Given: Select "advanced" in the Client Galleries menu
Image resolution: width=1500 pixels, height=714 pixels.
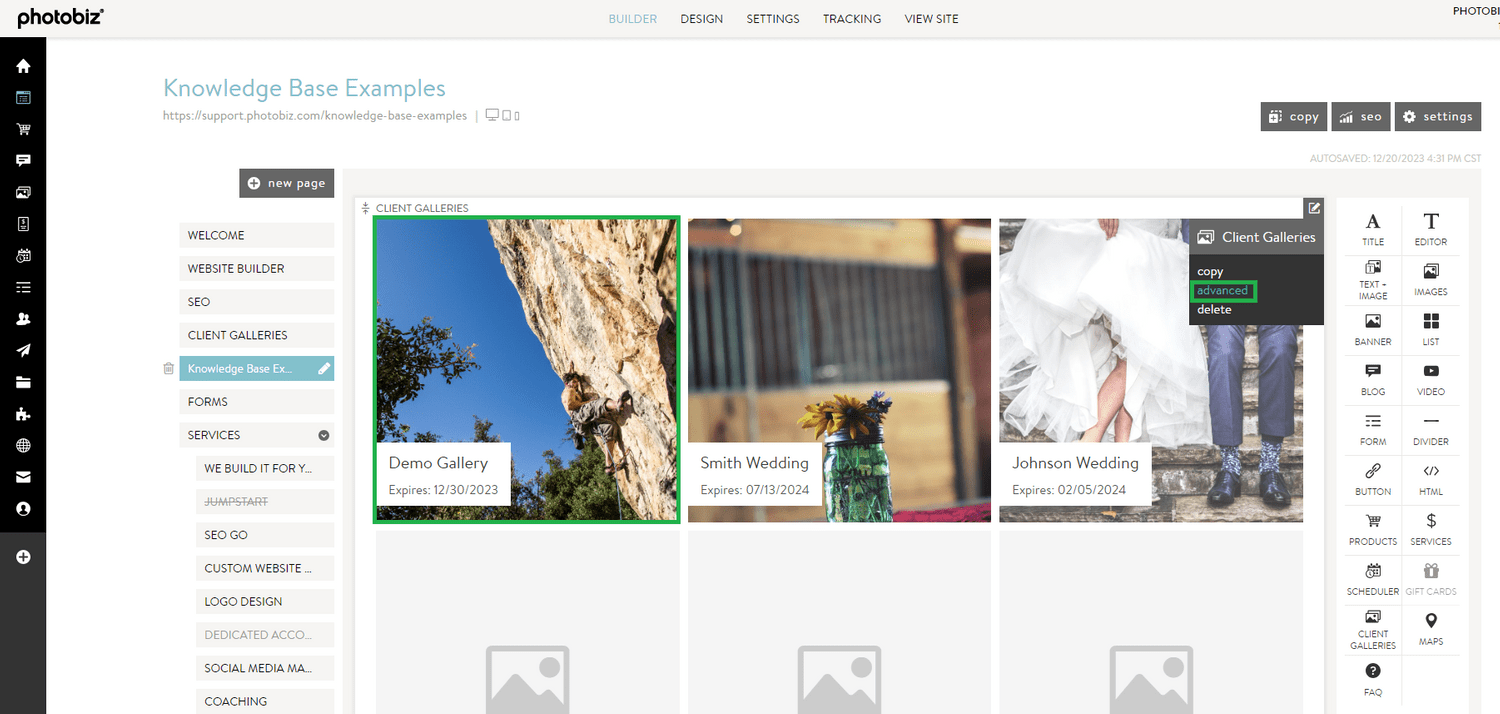Looking at the screenshot, I should (1222, 290).
